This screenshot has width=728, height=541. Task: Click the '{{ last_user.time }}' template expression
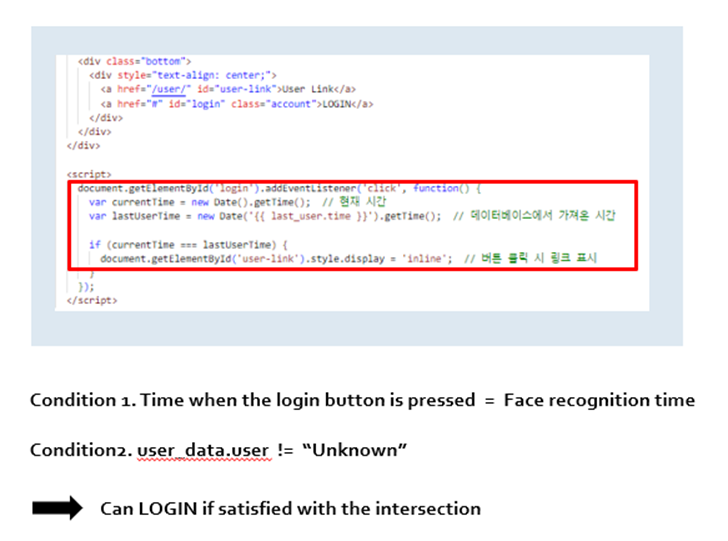point(310,216)
